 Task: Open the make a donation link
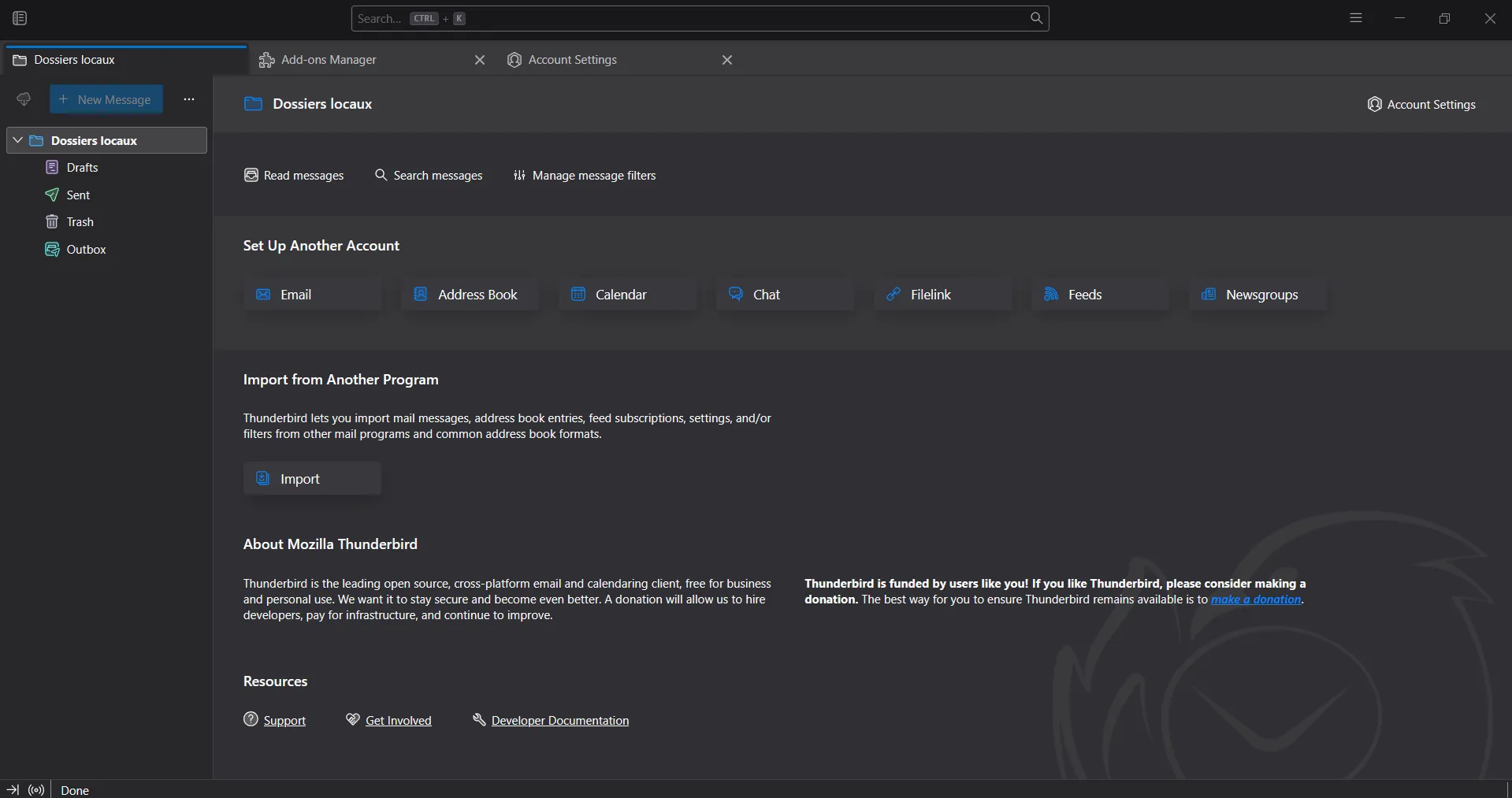pos(1255,599)
